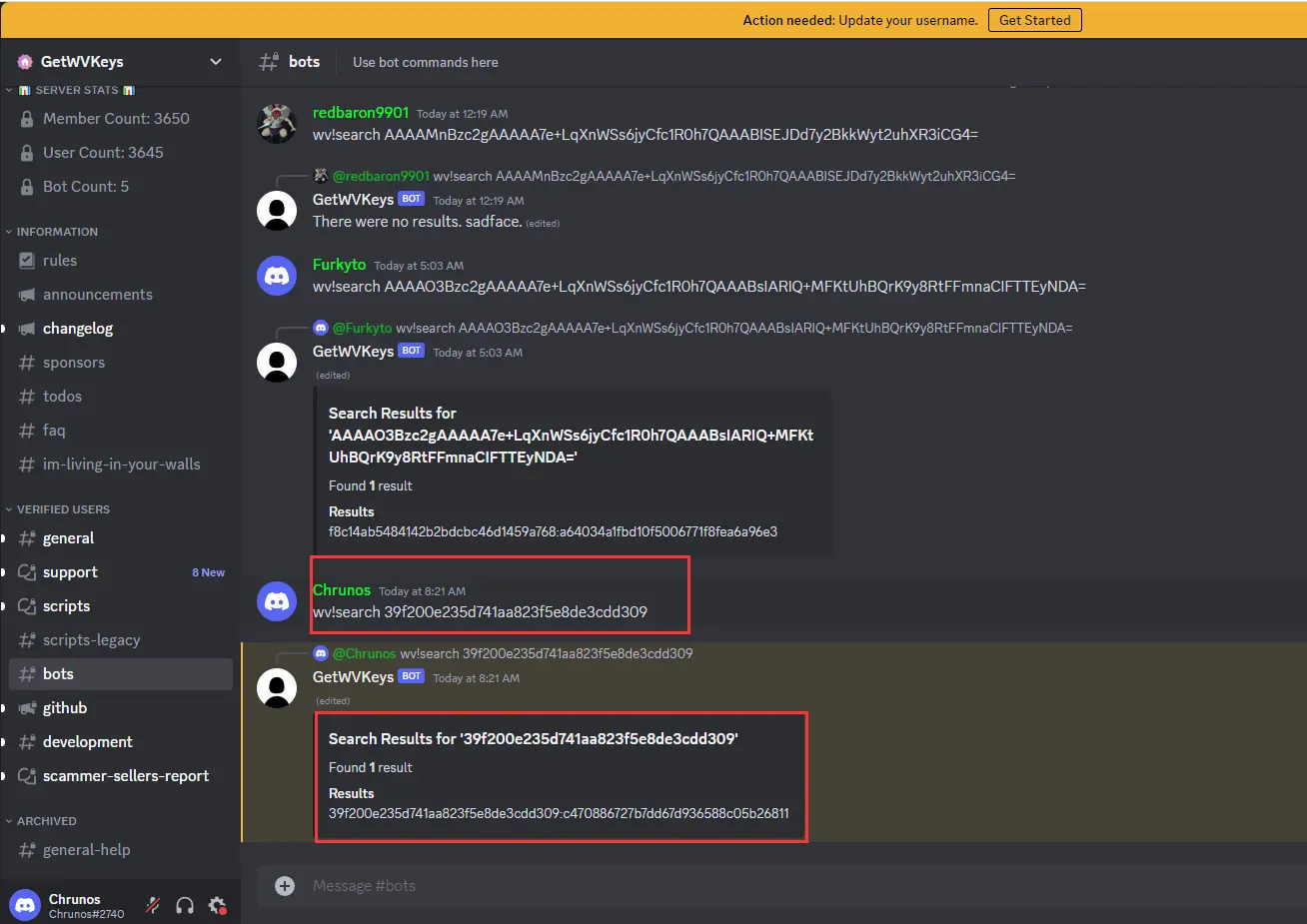Toggle headphones deafen in user panel
Viewport: 1307px width, 924px height.
click(185, 905)
